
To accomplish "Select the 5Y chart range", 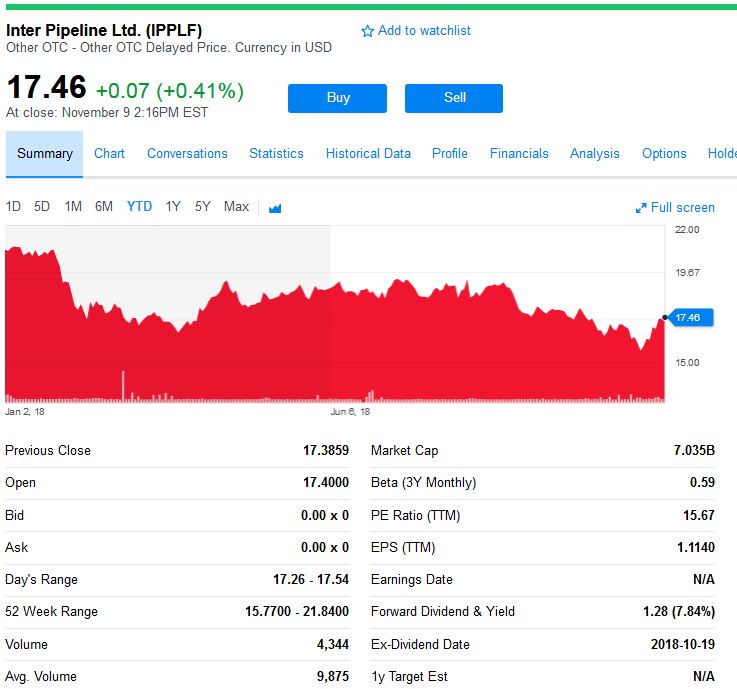I will pos(203,207).
